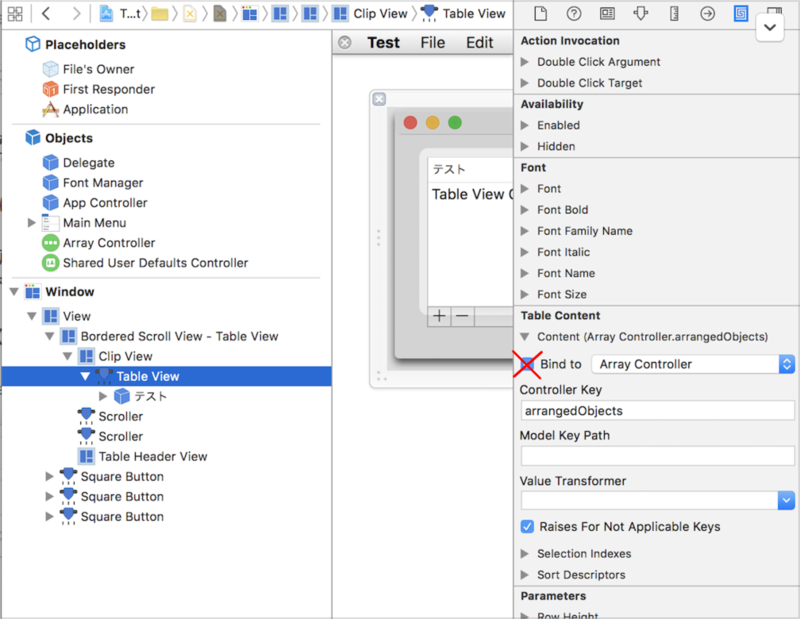Image resolution: width=800 pixels, height=619 pixels.
Task: Collapse the Table View tree item
Action: tap(85, 376)
